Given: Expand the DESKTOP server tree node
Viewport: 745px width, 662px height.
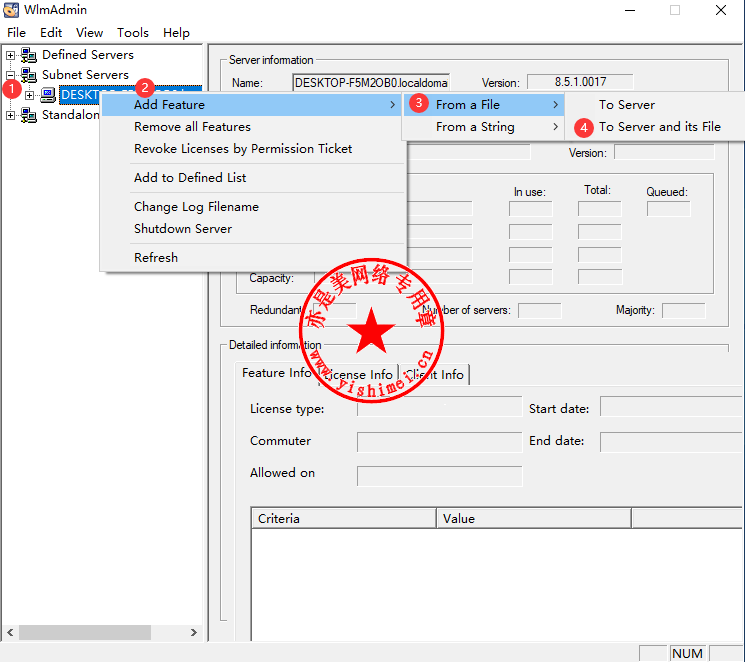Looking at the screenshot, I should tap(29, 95).
